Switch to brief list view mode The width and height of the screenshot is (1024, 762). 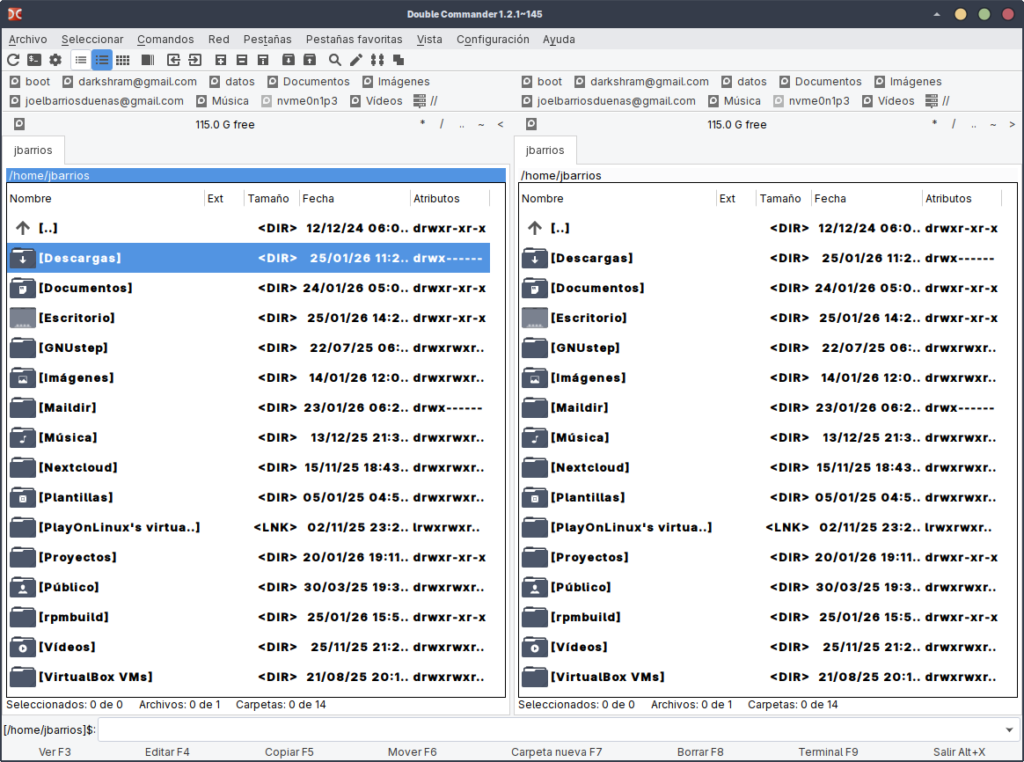pyautogui.click(x=80, y=60)
